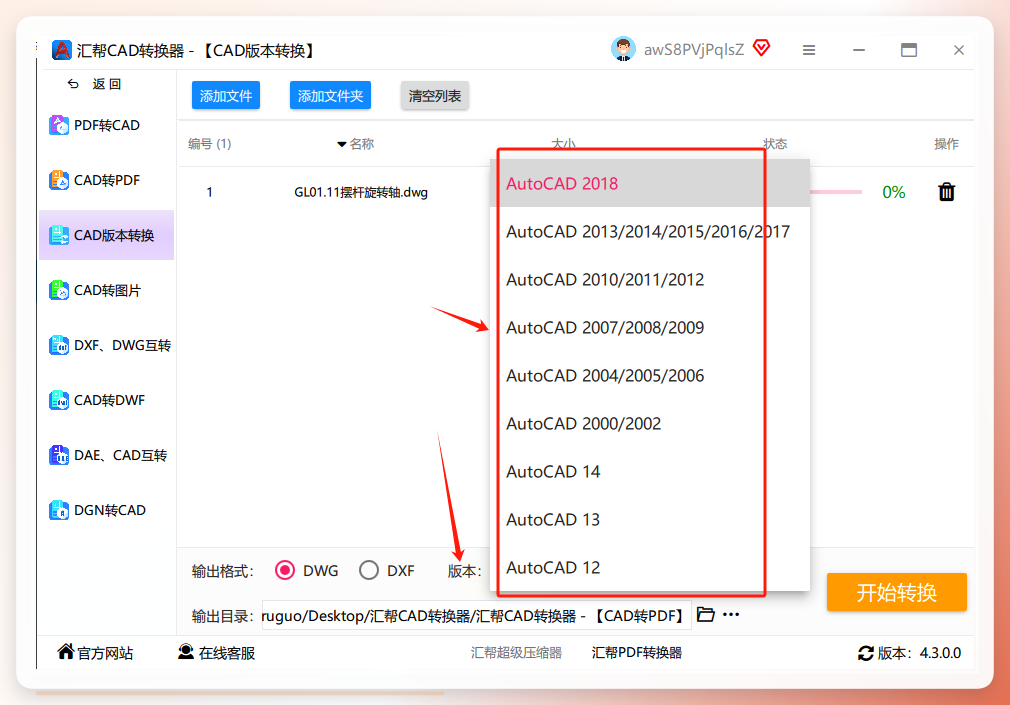Select the DXF output format radio

coord(368,570)
